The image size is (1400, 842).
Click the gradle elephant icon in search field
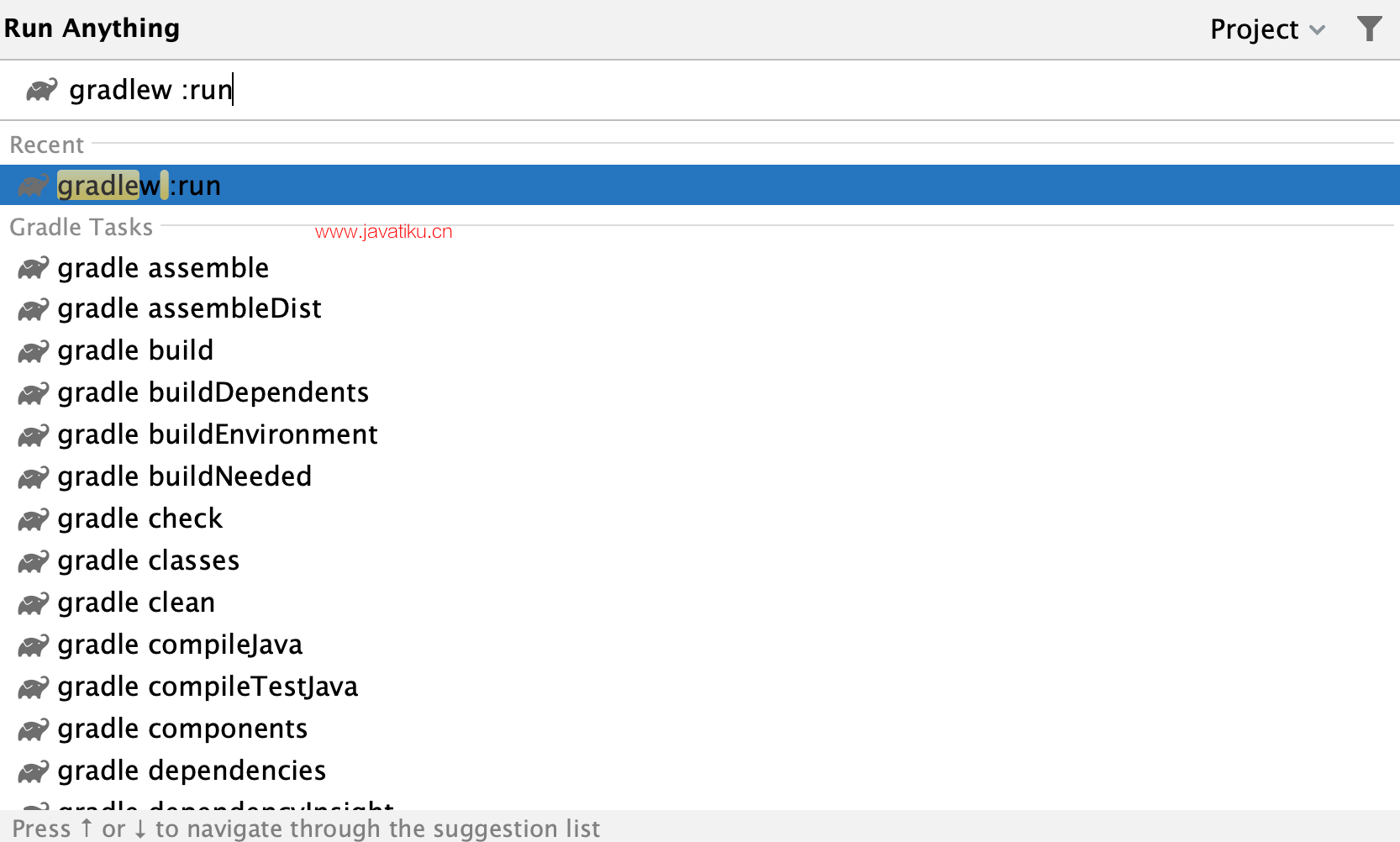41,89
